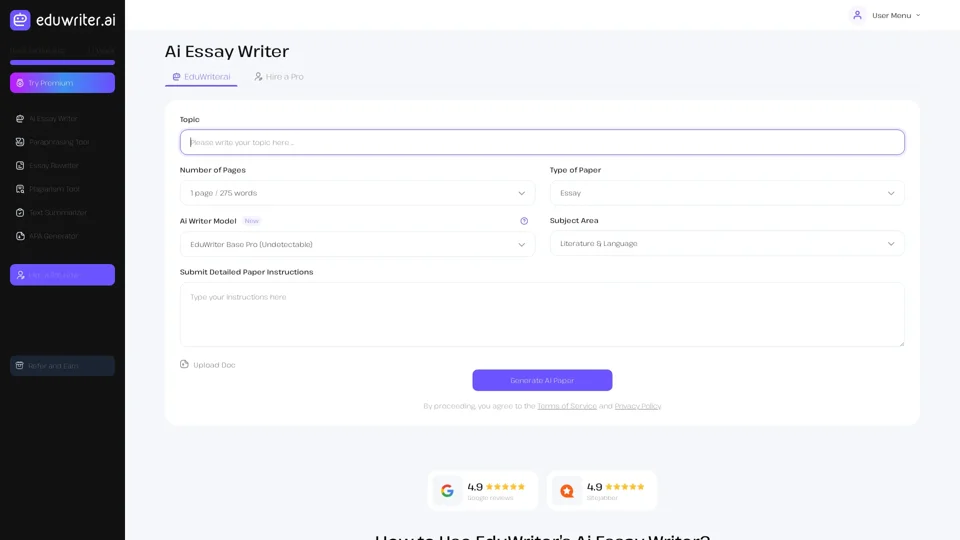Click the Sitejabber 4.9 rating card
960x540 pixels.
pyautogui.click(x=602, y=490)
